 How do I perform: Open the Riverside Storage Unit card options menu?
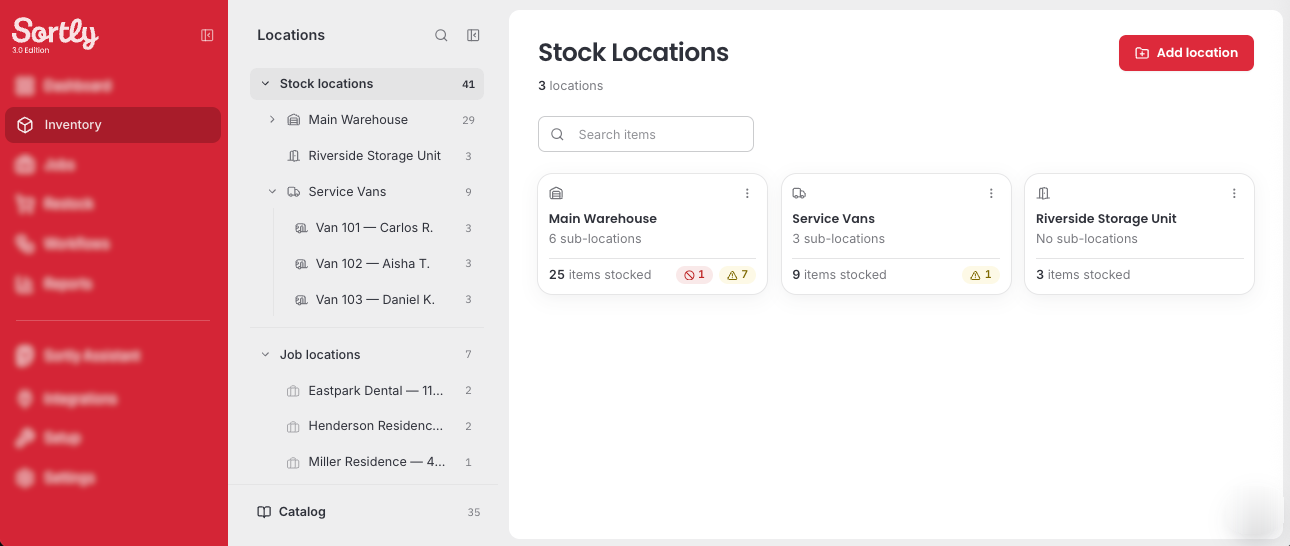pos(1234,194)
